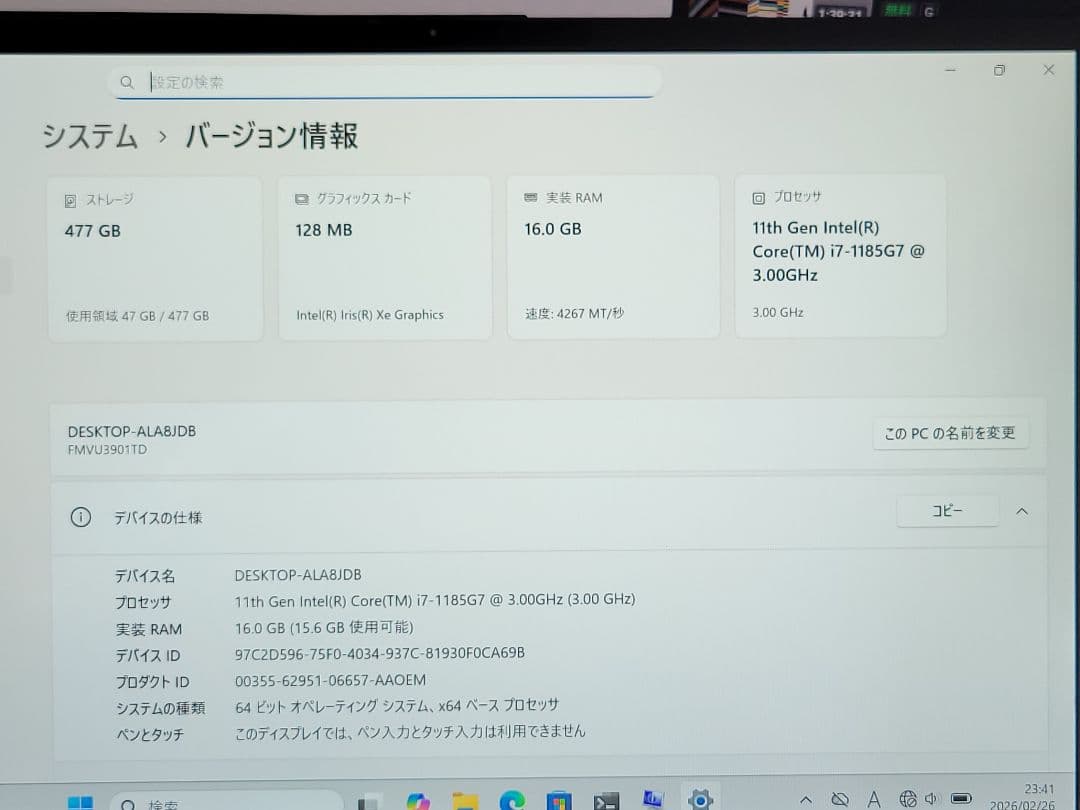
Task: Open the volume control tray icon
Action: coord(932,798)
